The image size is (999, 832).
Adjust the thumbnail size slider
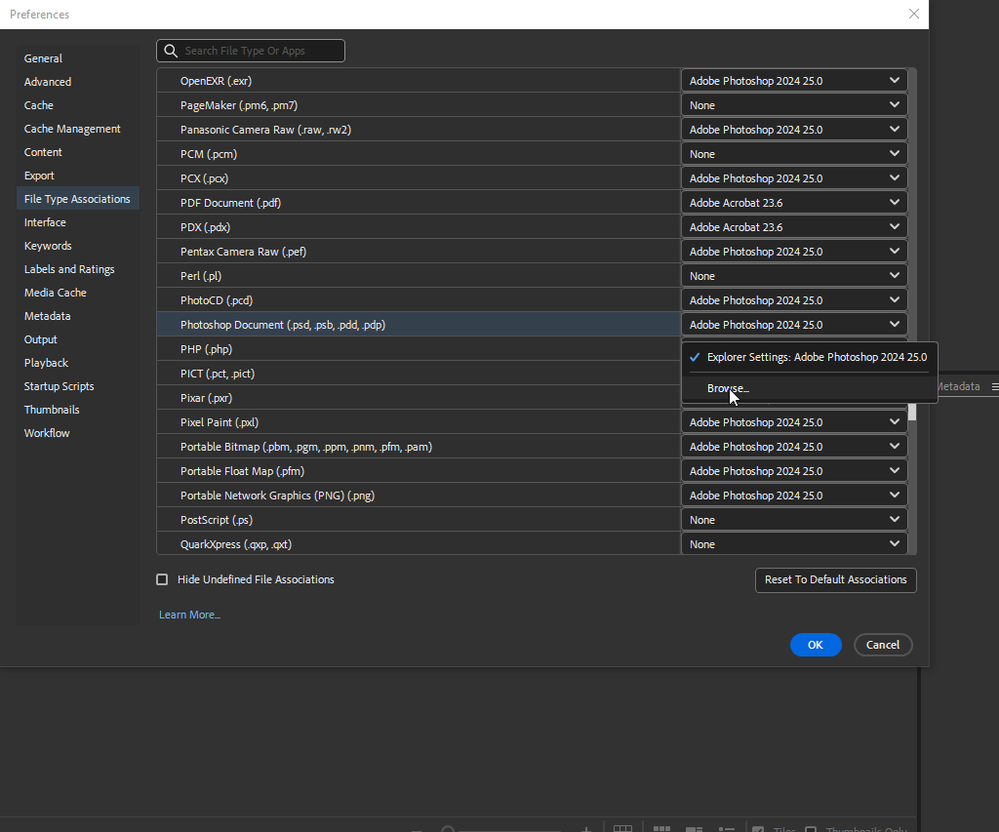click(447, 829)
